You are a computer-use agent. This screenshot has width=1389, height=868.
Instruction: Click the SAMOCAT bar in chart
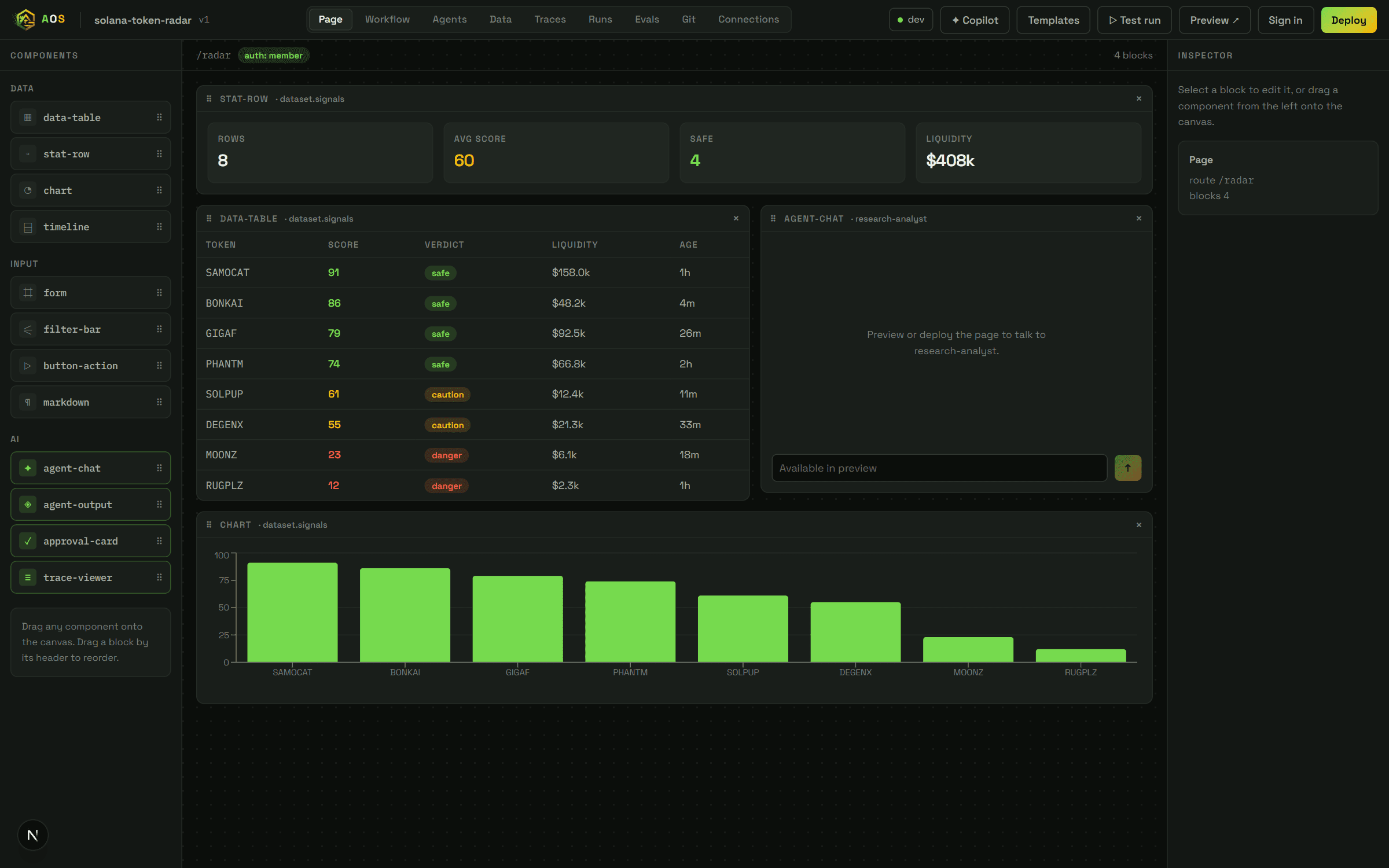pyautogui.click(x=292, y=612)
